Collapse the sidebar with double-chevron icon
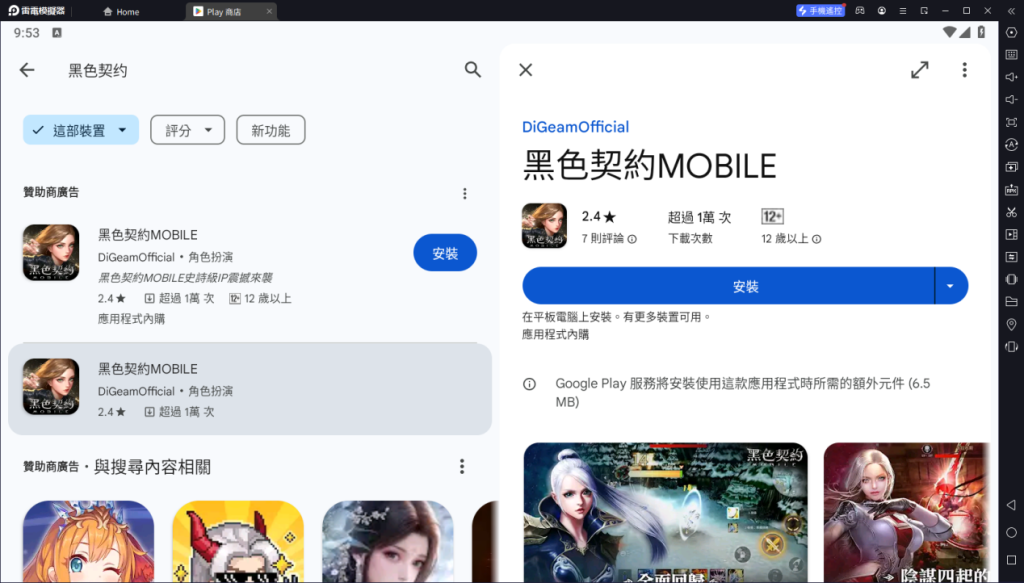 pos(1012,10)
